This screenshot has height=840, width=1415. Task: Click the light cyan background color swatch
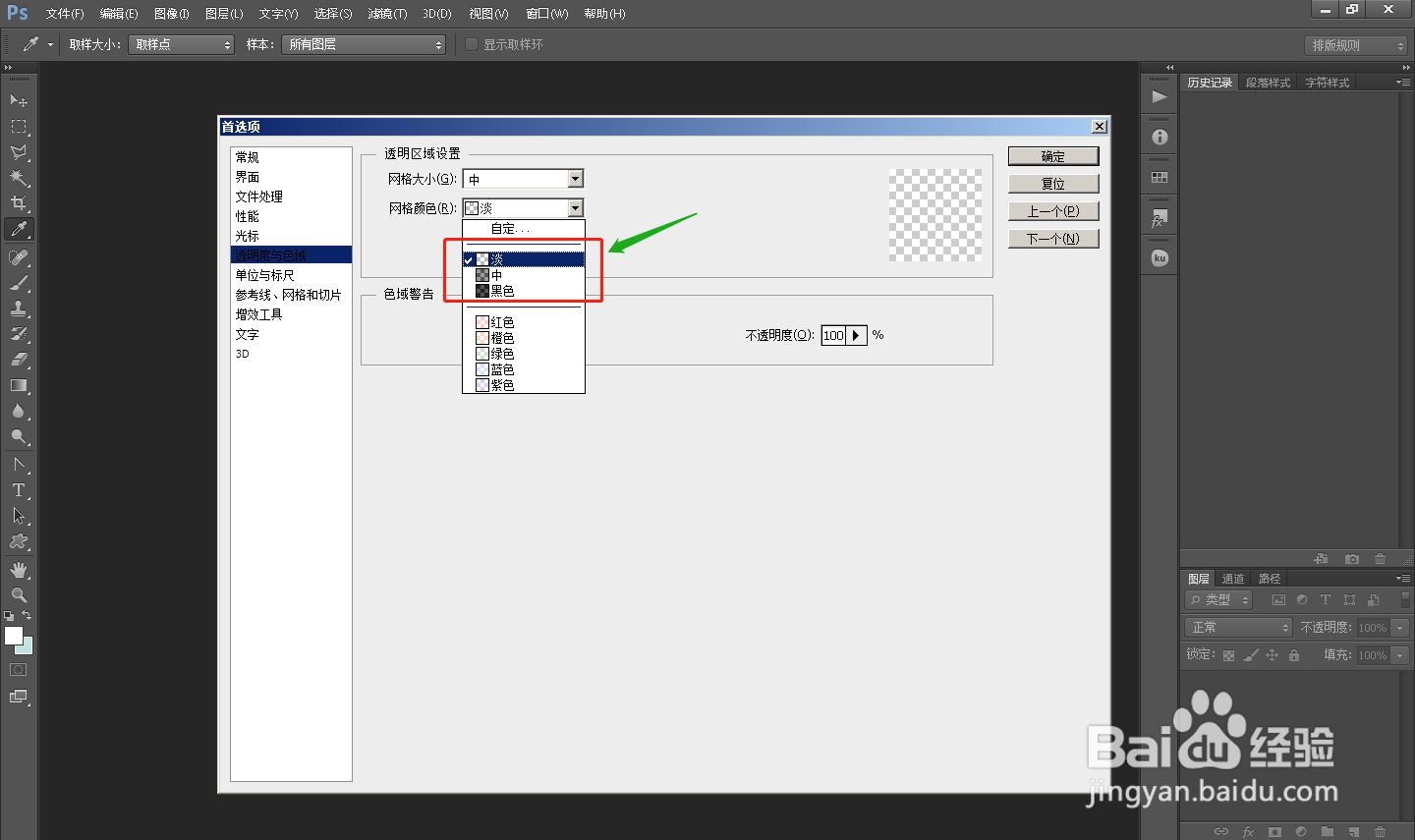(x=27, y=647)
